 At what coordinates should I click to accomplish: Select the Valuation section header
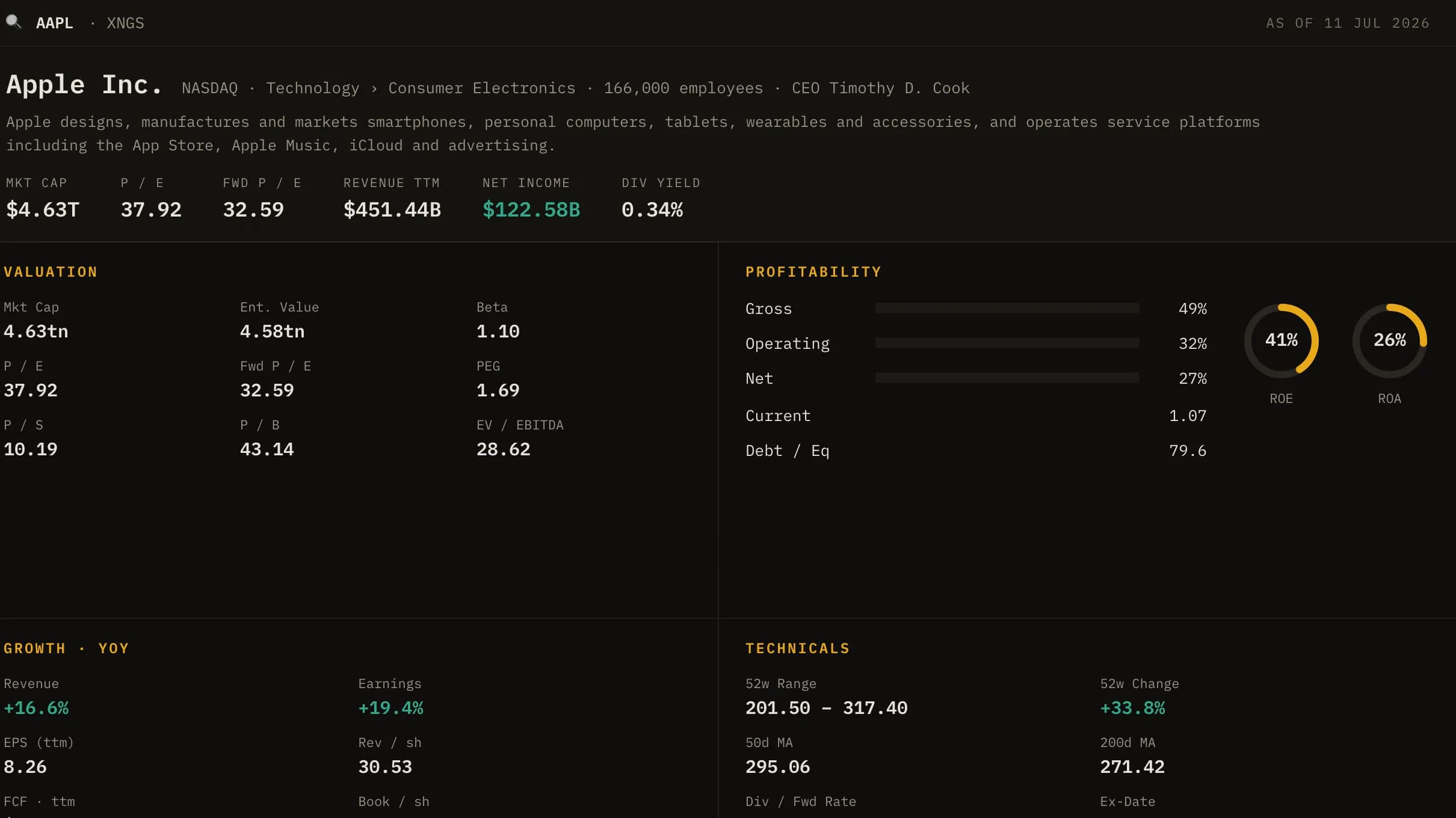click(51, 272)
